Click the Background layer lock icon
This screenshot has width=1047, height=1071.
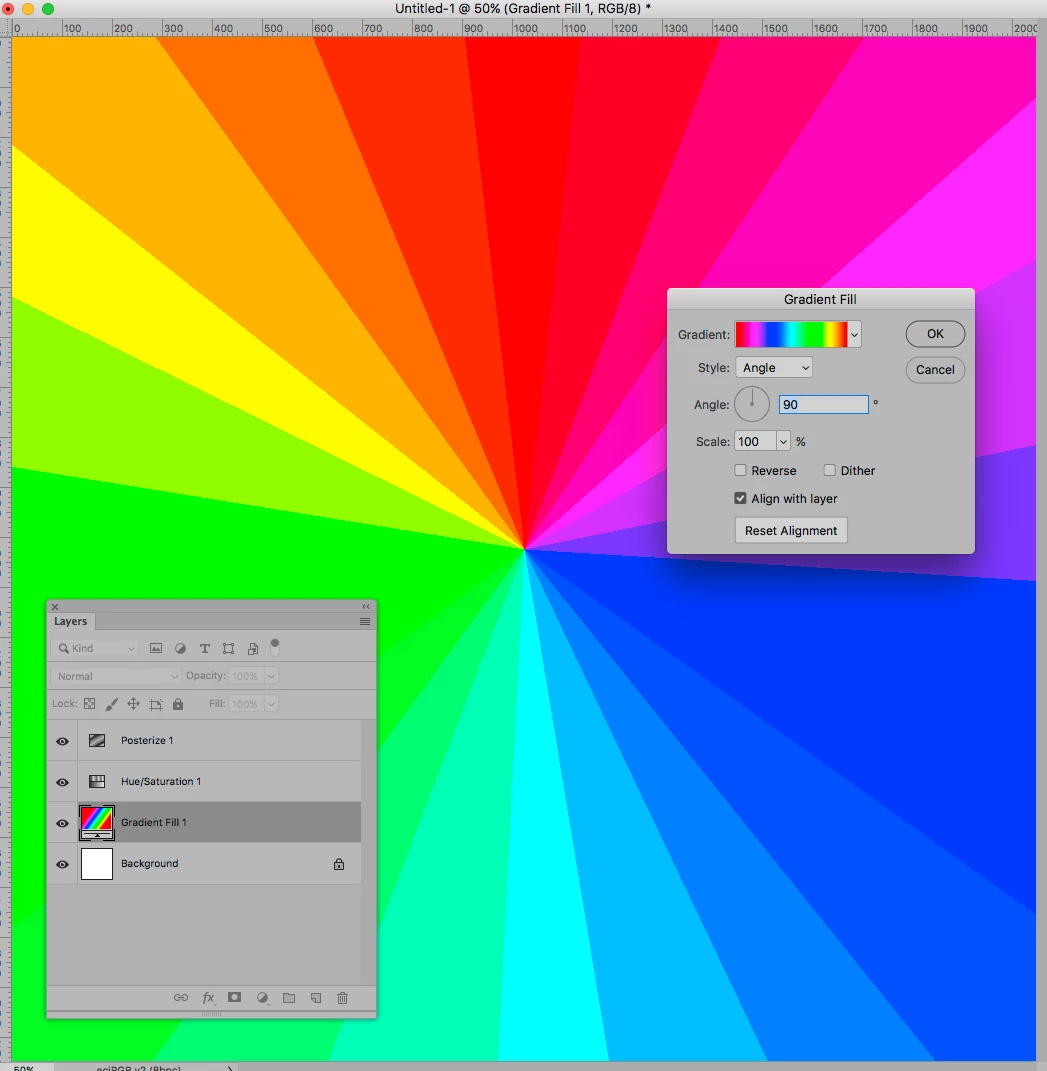point(339,864)
